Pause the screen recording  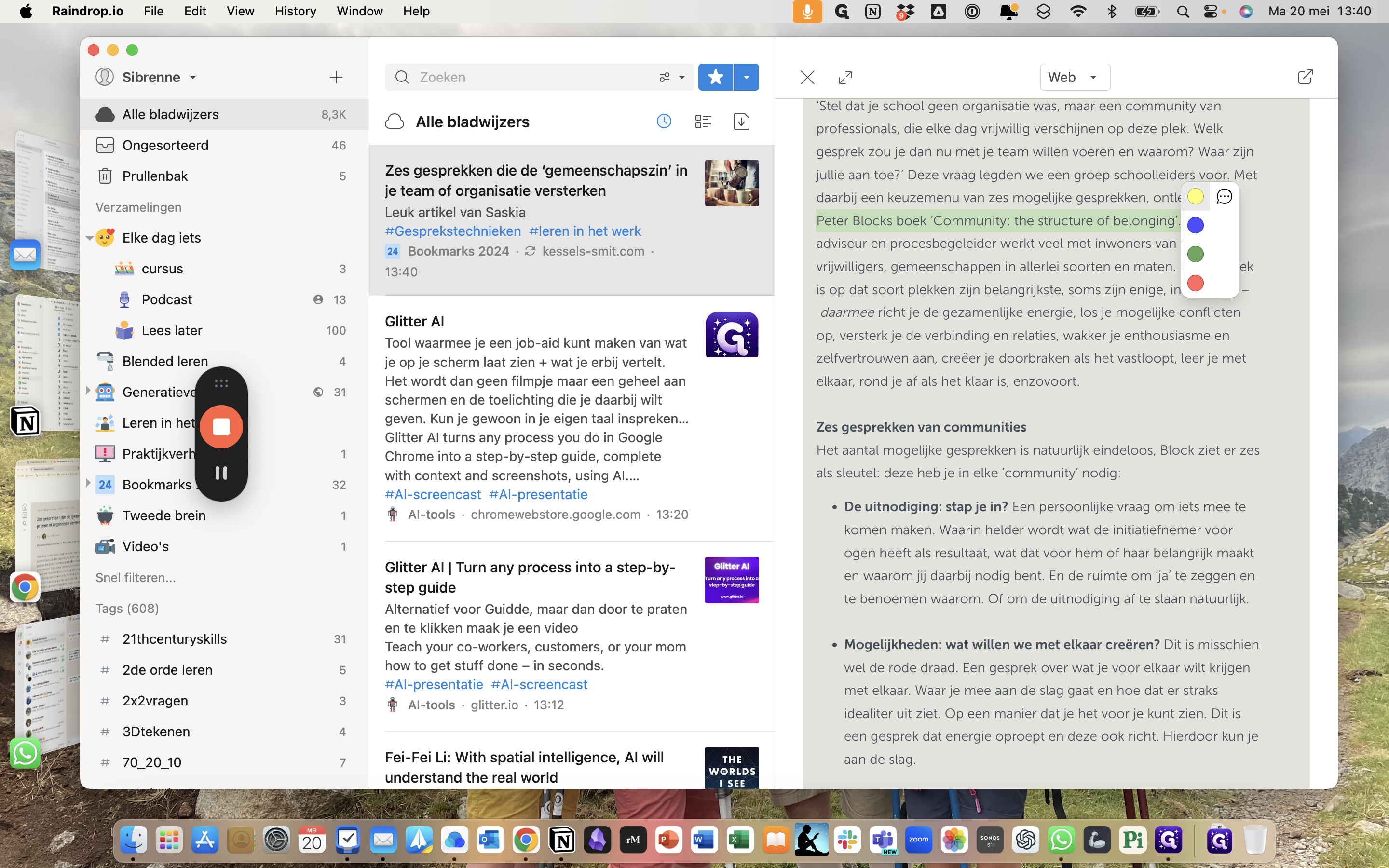point(221,473)
